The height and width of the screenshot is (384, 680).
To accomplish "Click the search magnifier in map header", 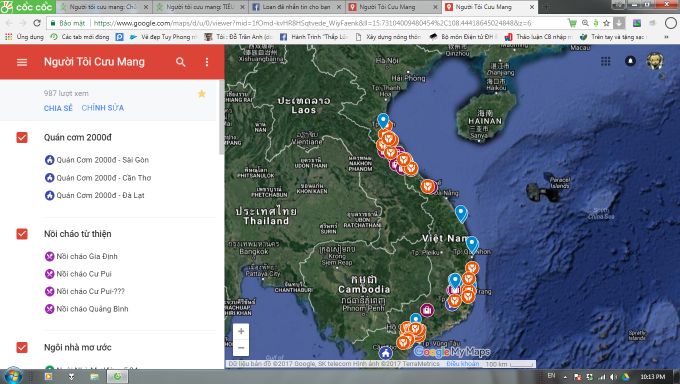I will [x=180, y=62].
